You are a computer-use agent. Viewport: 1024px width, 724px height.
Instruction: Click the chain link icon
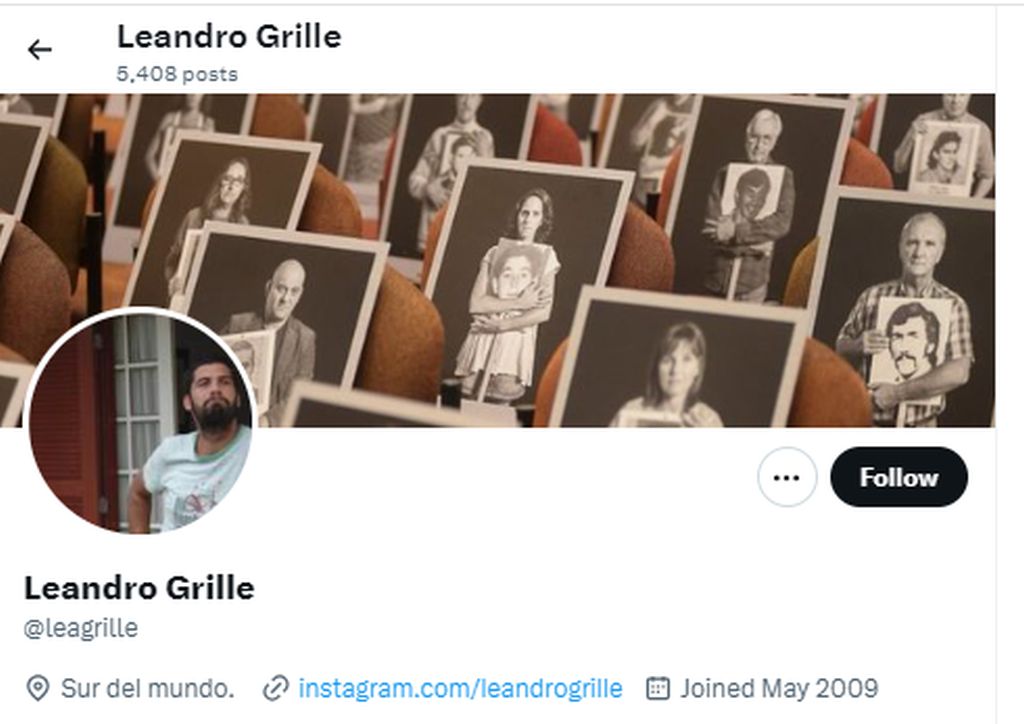point(276,689)
